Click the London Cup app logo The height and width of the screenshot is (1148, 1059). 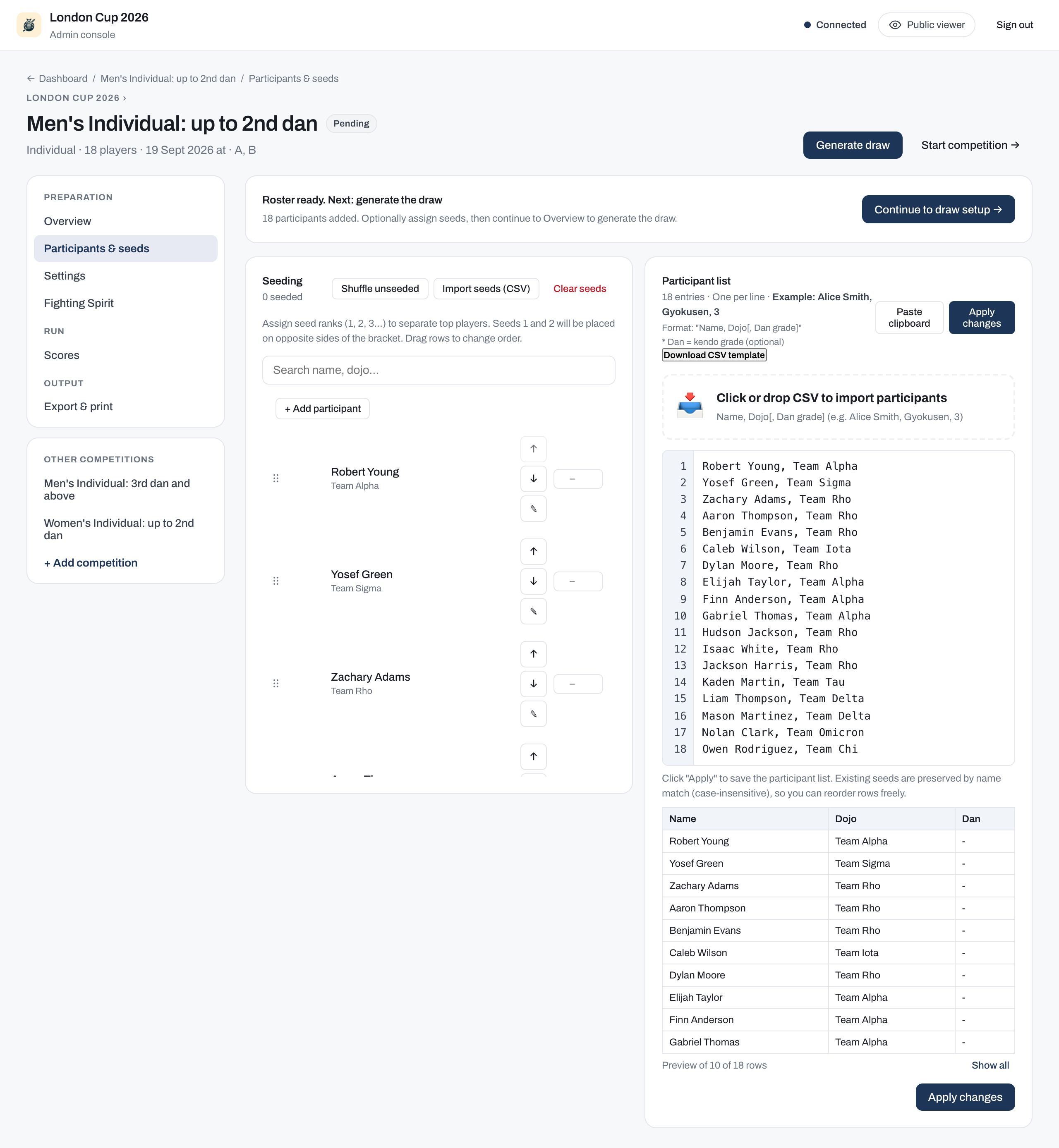[29, 25]
